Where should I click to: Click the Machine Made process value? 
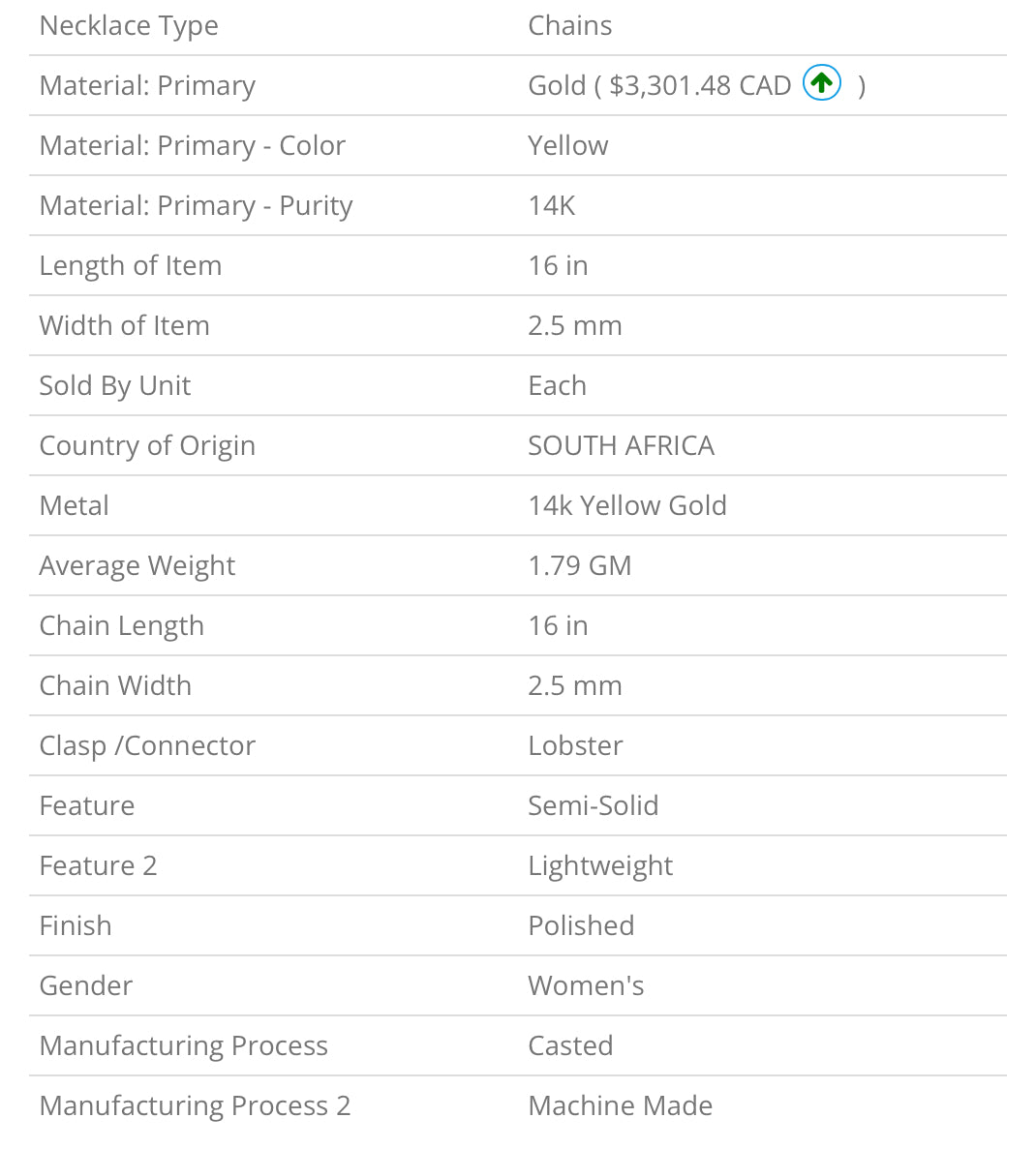[x=621, y=1106]
